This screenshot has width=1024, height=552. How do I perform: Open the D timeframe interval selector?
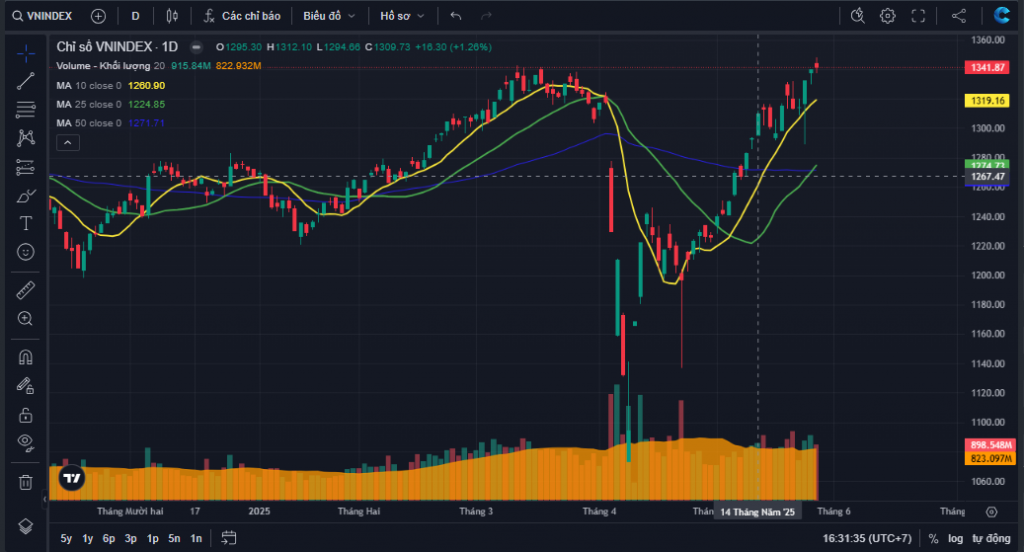[135, 16]
